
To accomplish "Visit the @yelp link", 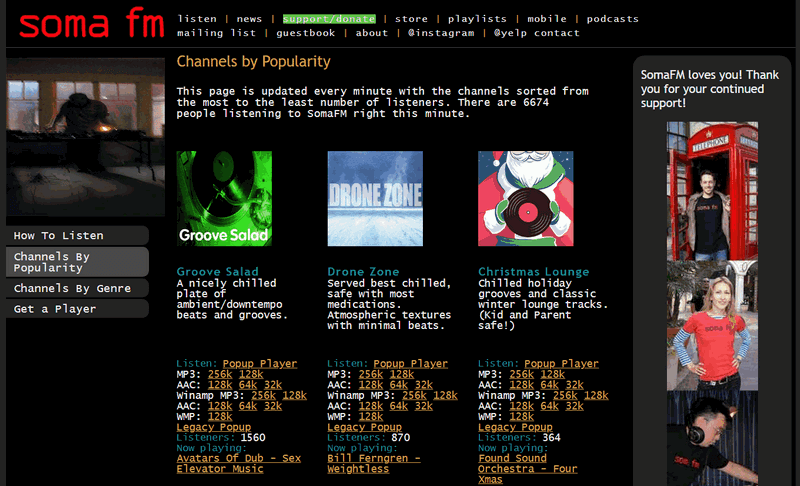I will 510,33.
